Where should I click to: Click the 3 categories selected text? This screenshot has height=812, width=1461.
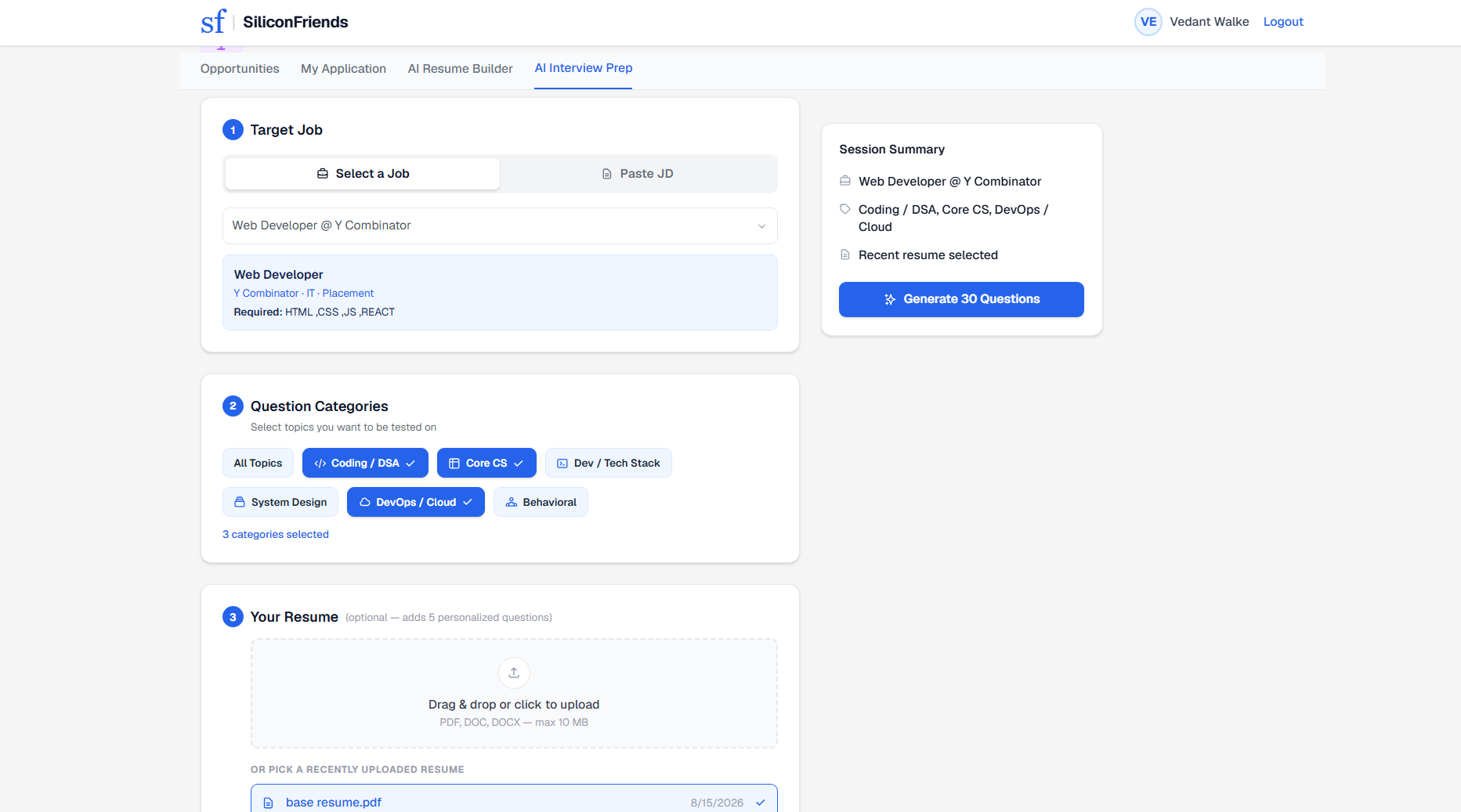point(276,534)
